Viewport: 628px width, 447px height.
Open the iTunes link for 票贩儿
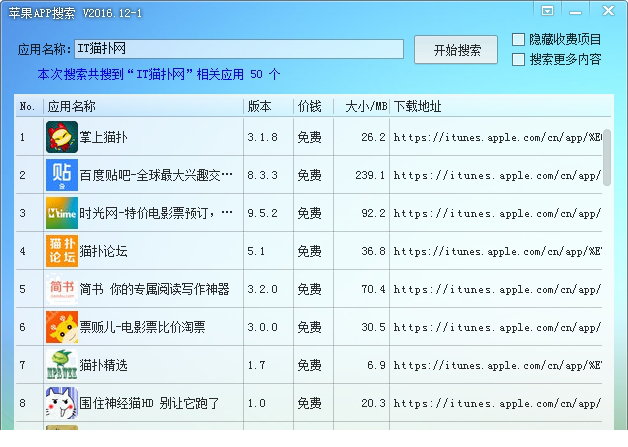point(497,327)
